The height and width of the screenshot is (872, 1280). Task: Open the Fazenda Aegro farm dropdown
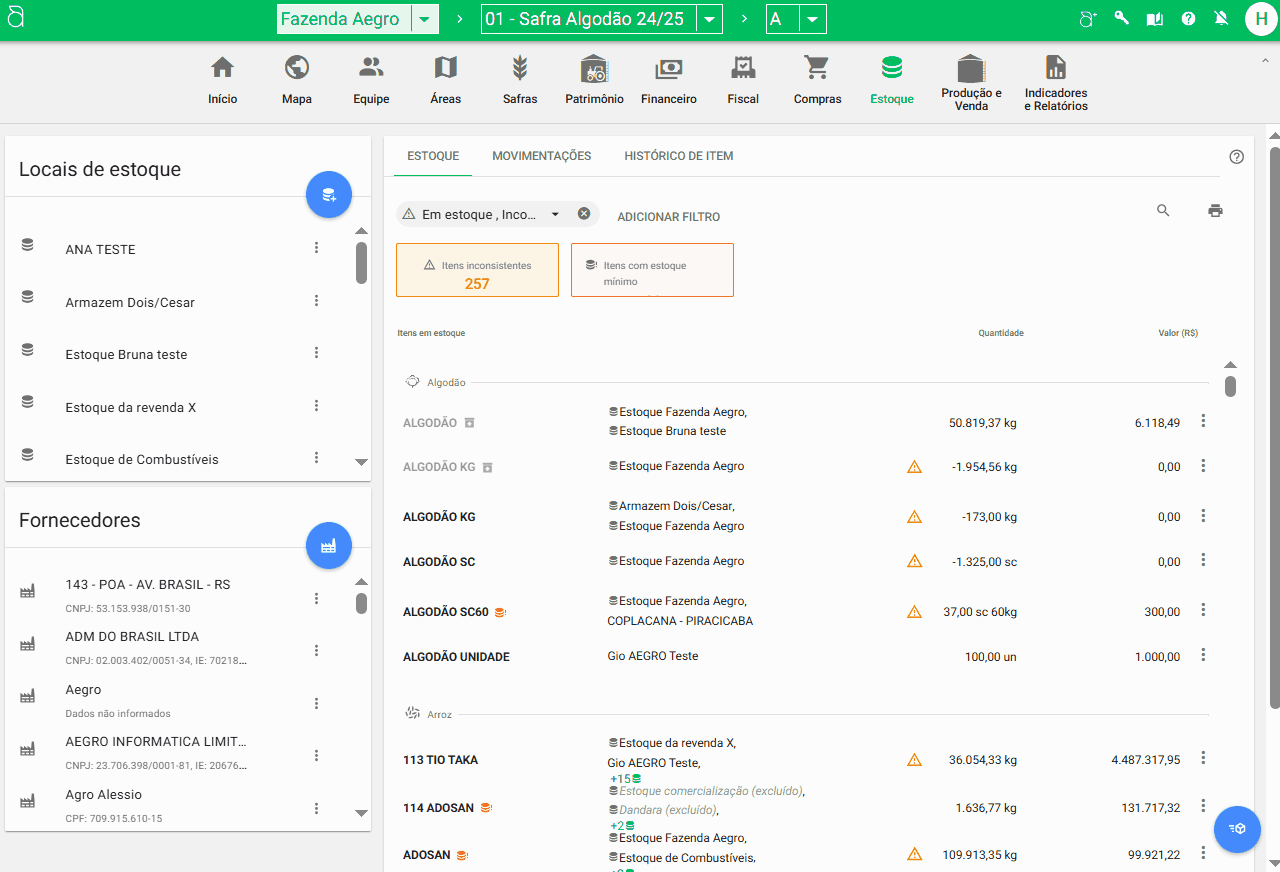click(425, 20)
